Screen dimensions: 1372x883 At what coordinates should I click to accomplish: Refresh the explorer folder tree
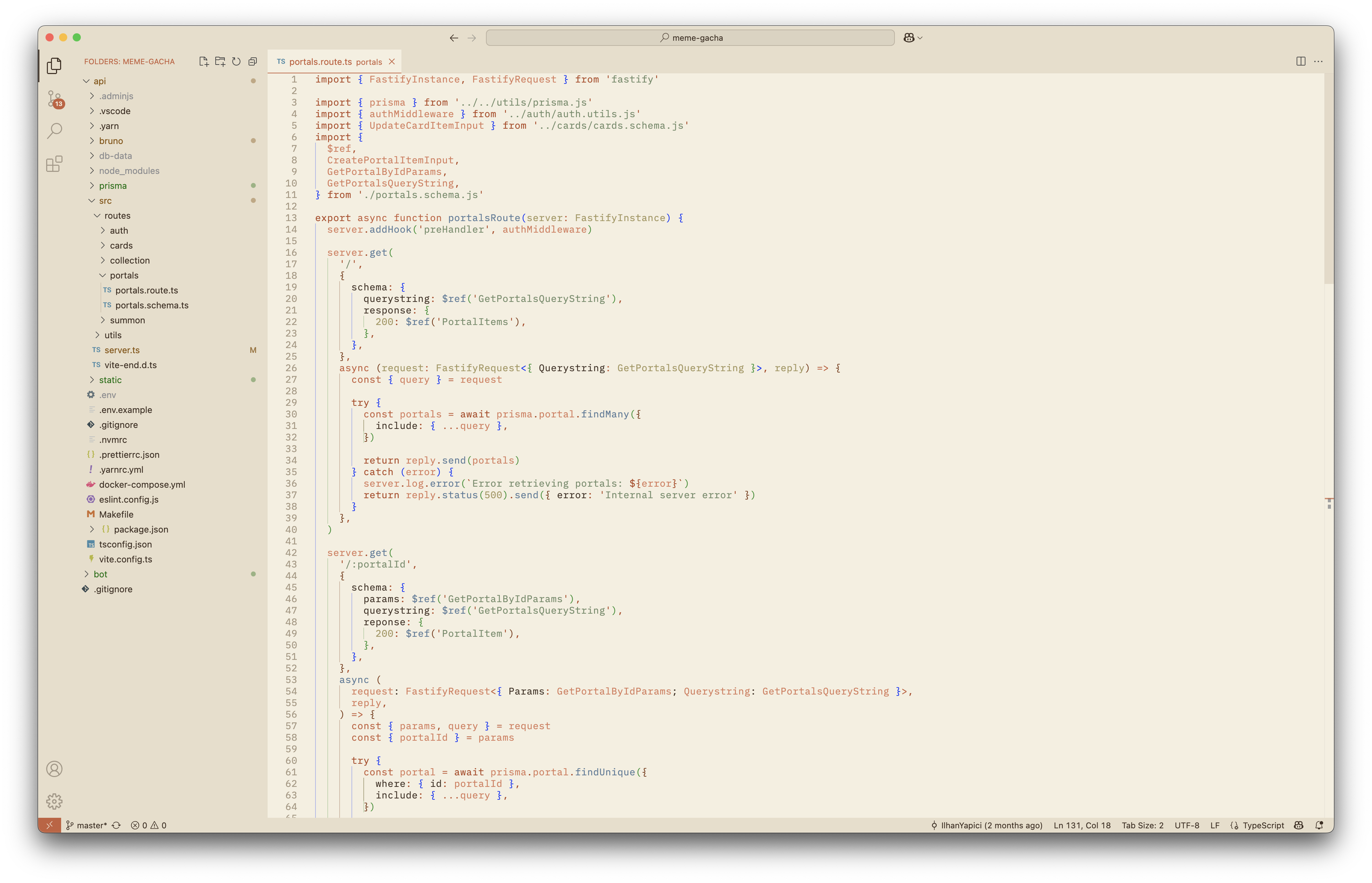[x=236, y=61]
